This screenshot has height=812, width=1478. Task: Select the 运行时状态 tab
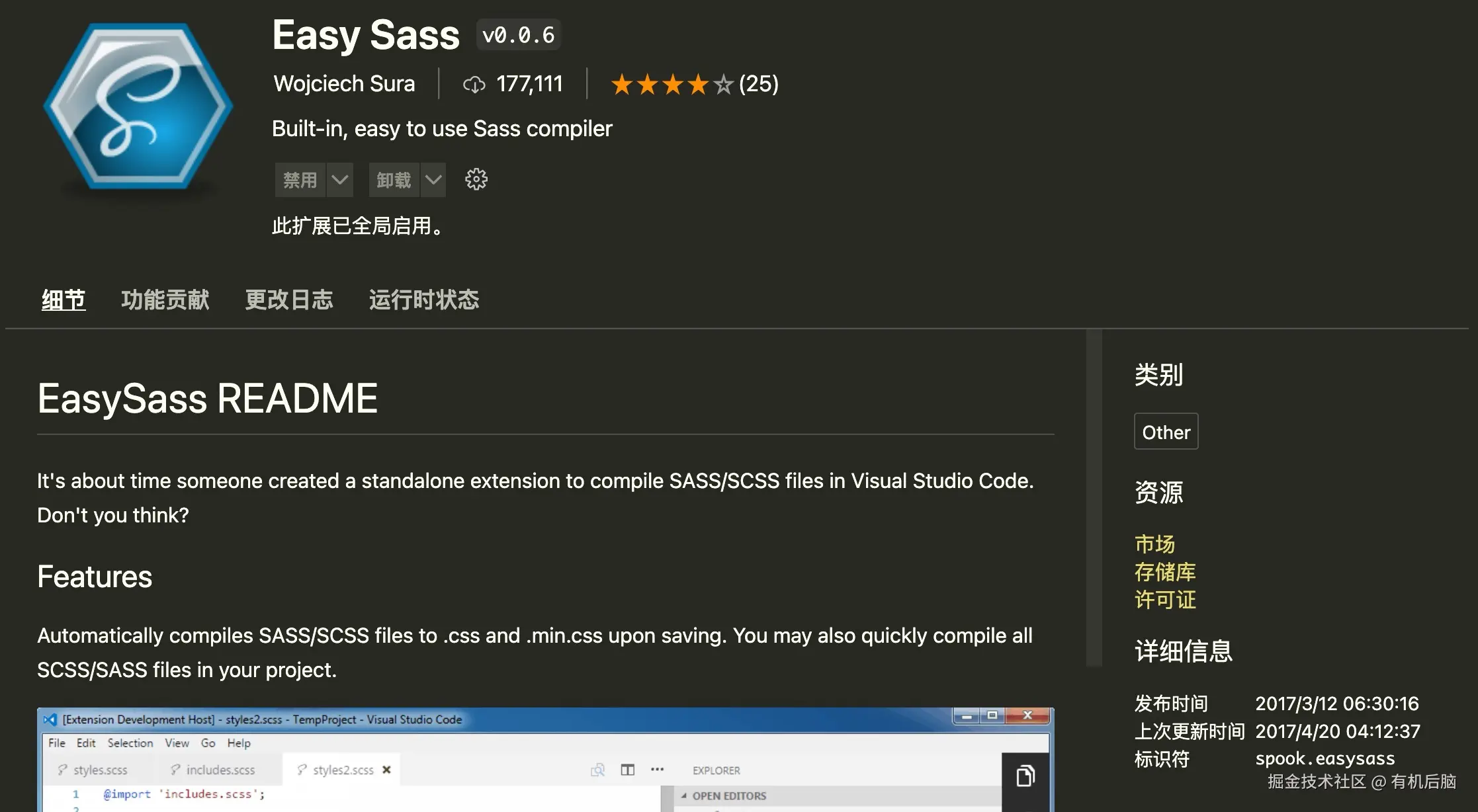coord(423,300)
